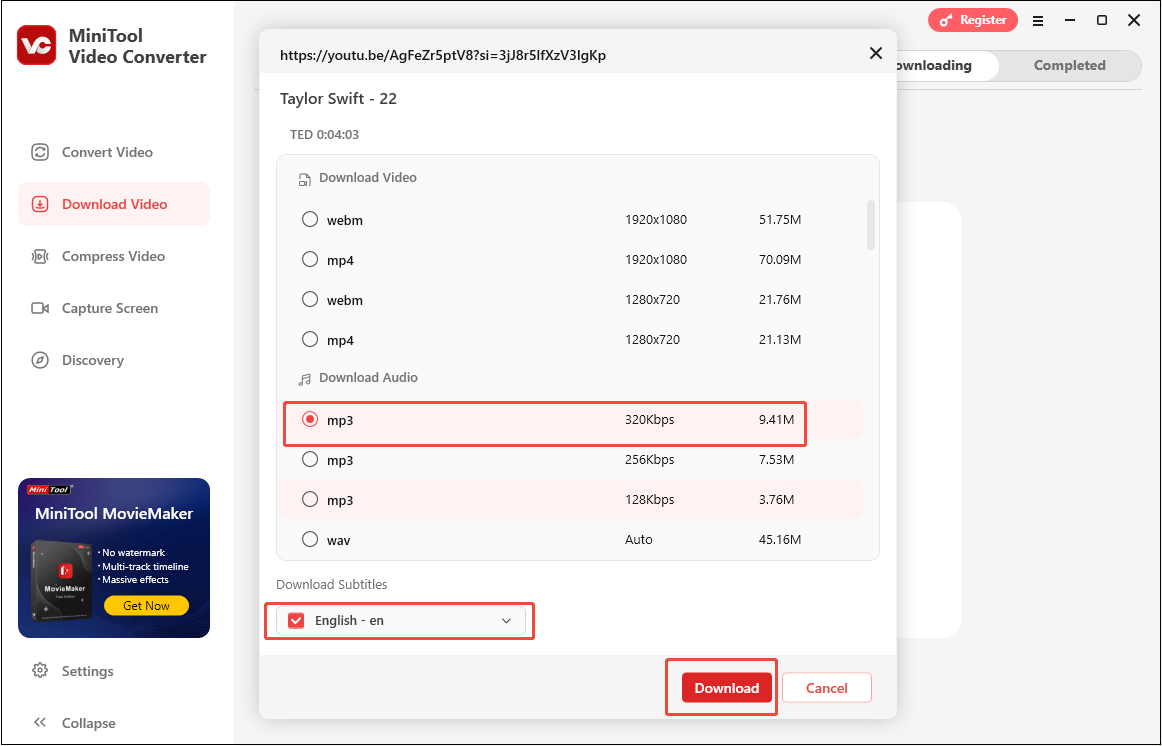Screen dimensions: 1162x746
Task: Open the hamburger menu icon
Action: 1038,21
